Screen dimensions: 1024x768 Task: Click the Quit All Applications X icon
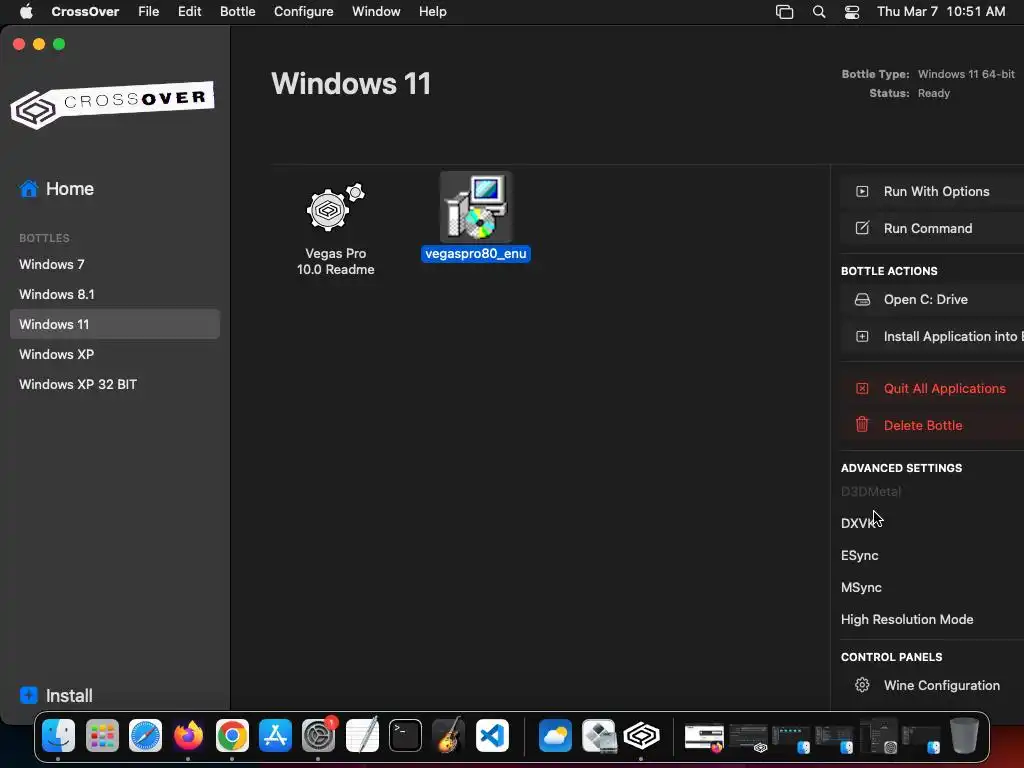[862, 388]
